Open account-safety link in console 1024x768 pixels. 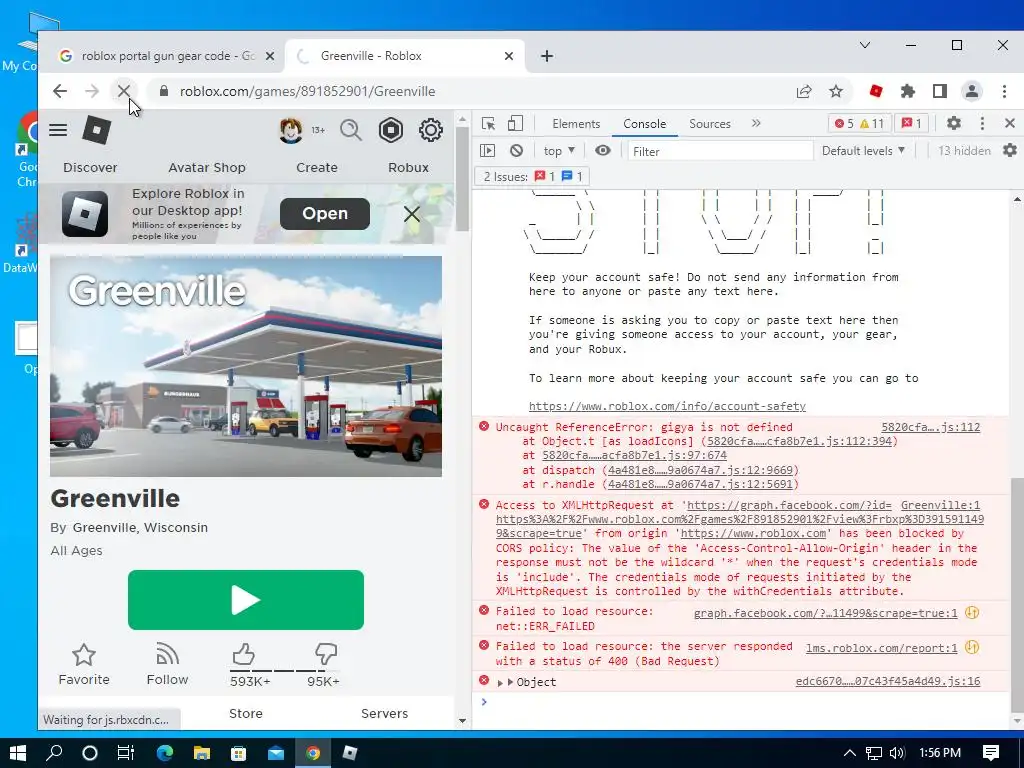click(x=667, y=406)
